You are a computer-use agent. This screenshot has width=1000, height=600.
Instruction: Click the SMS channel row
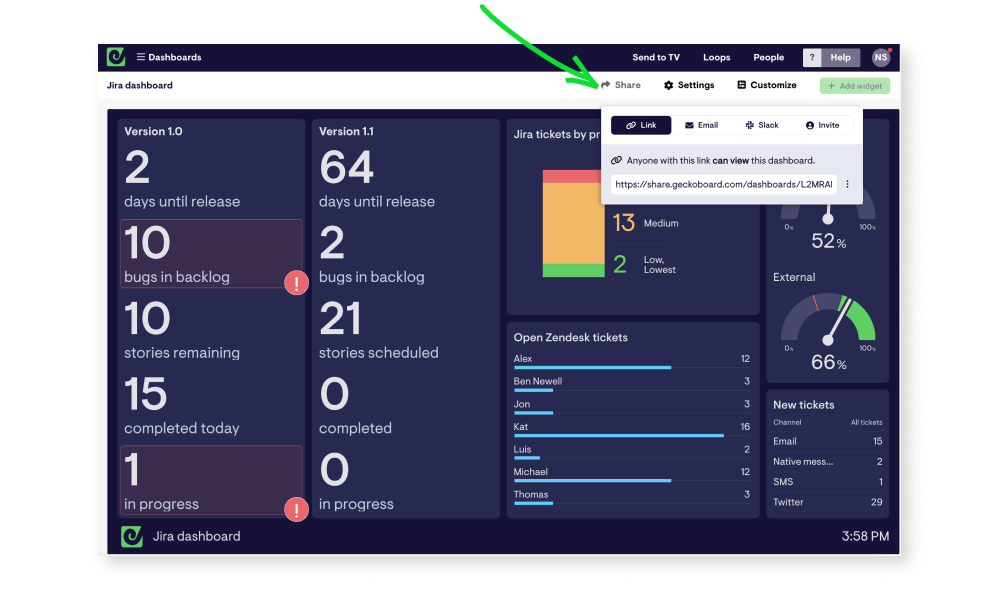pos(828,482)
